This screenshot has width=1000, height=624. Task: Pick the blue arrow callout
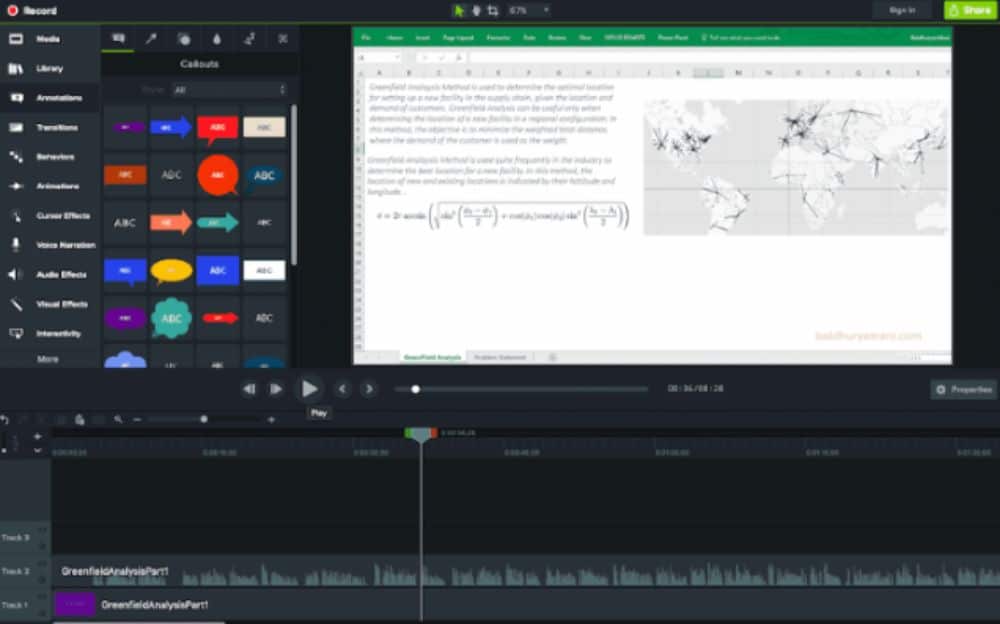(171, 127)
